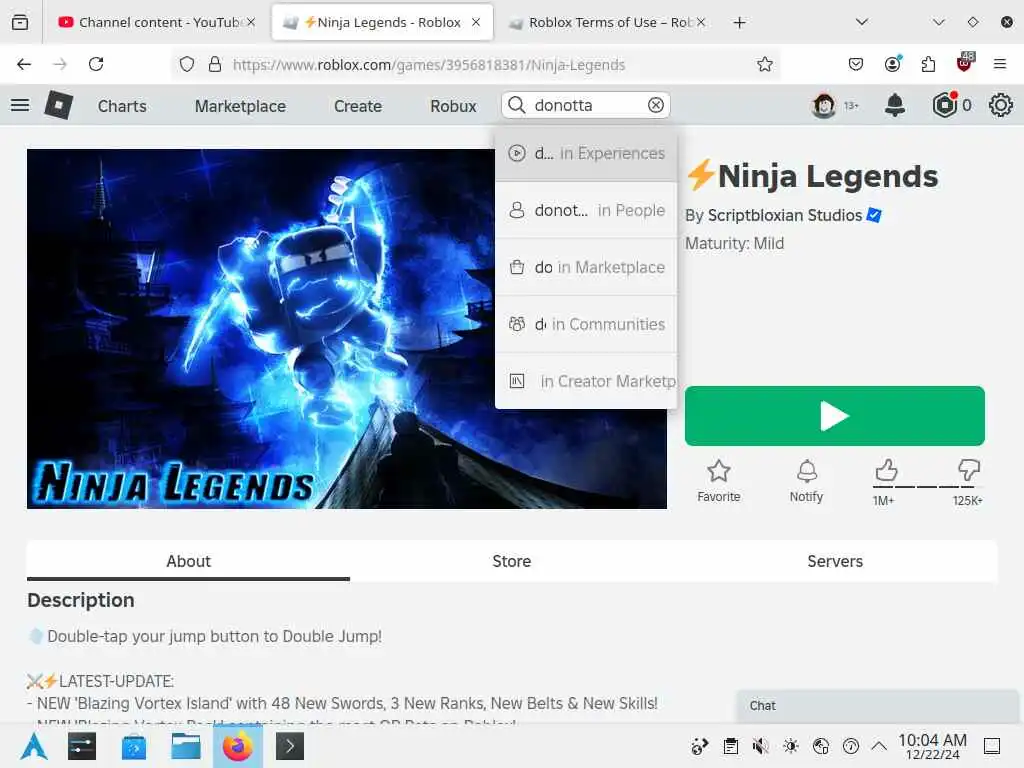
Task: Toggle the muted volume tray icon
Action: click(x=760, y=746)
